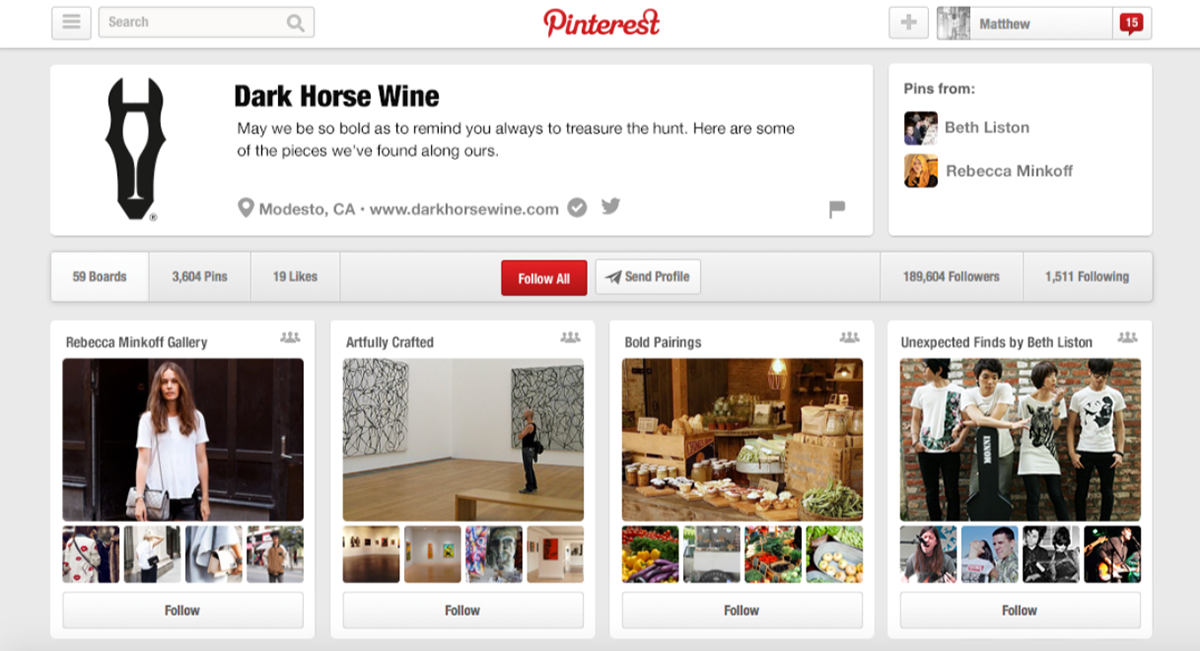Follow the Artfully Crafted board
The width and height of the screenshot is (1200, 651).
click(x=462, y=610)
